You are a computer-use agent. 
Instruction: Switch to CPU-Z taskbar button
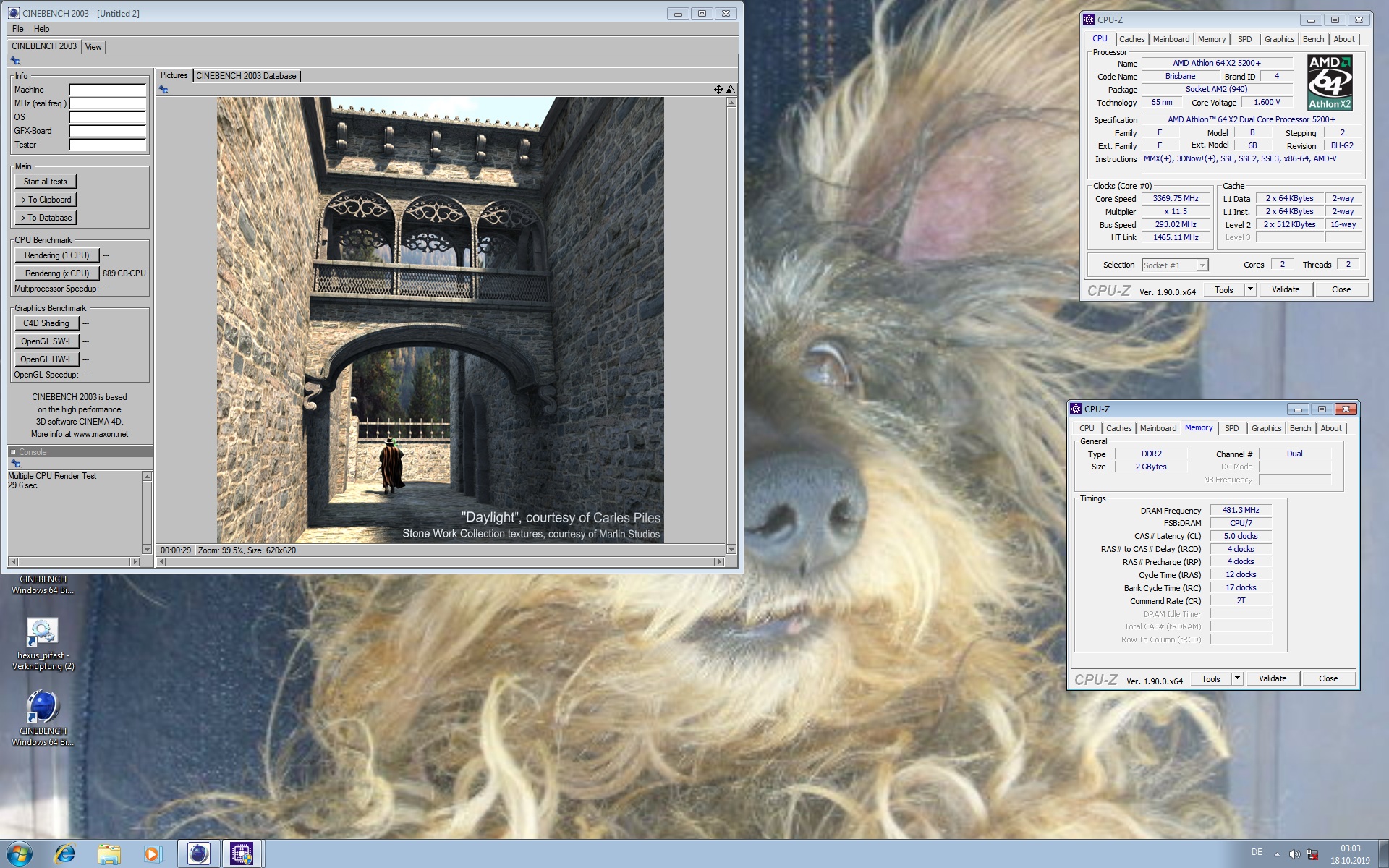coord(242,854)
